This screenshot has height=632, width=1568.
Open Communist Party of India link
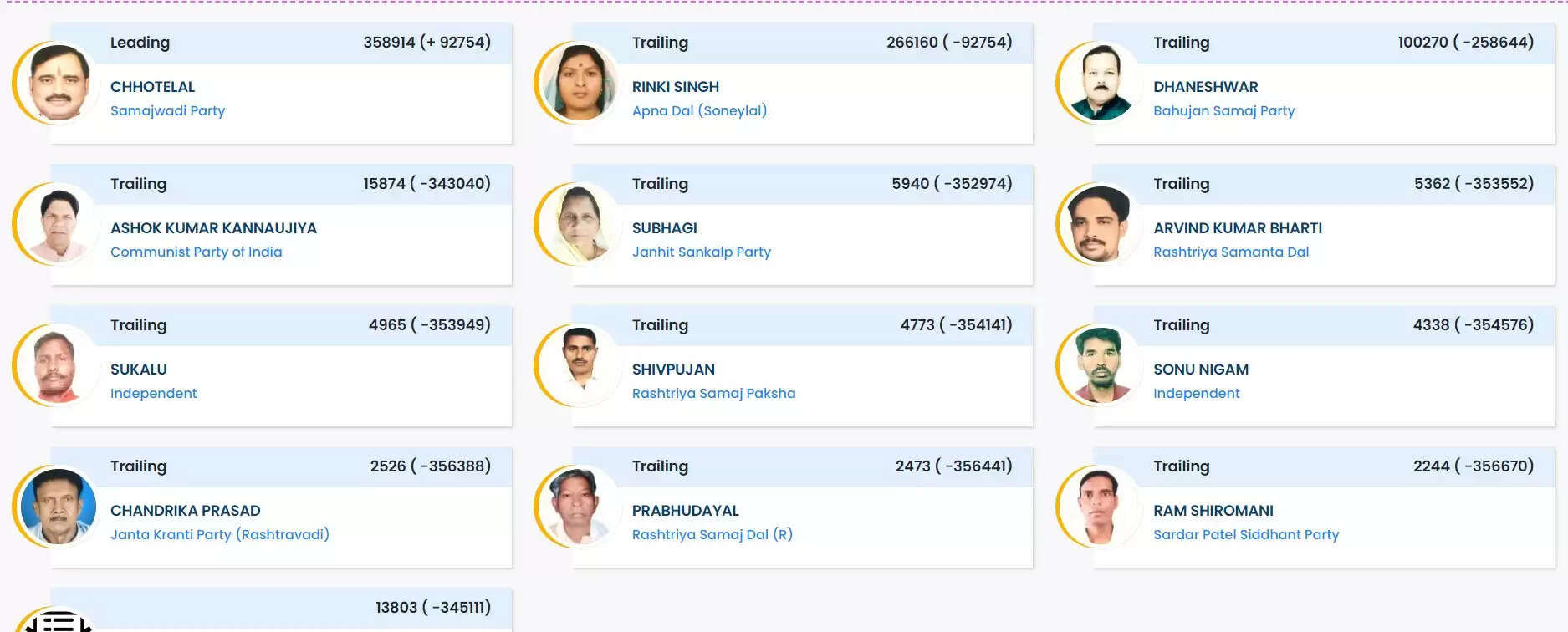pyautogui.click(x=197, y=252)
